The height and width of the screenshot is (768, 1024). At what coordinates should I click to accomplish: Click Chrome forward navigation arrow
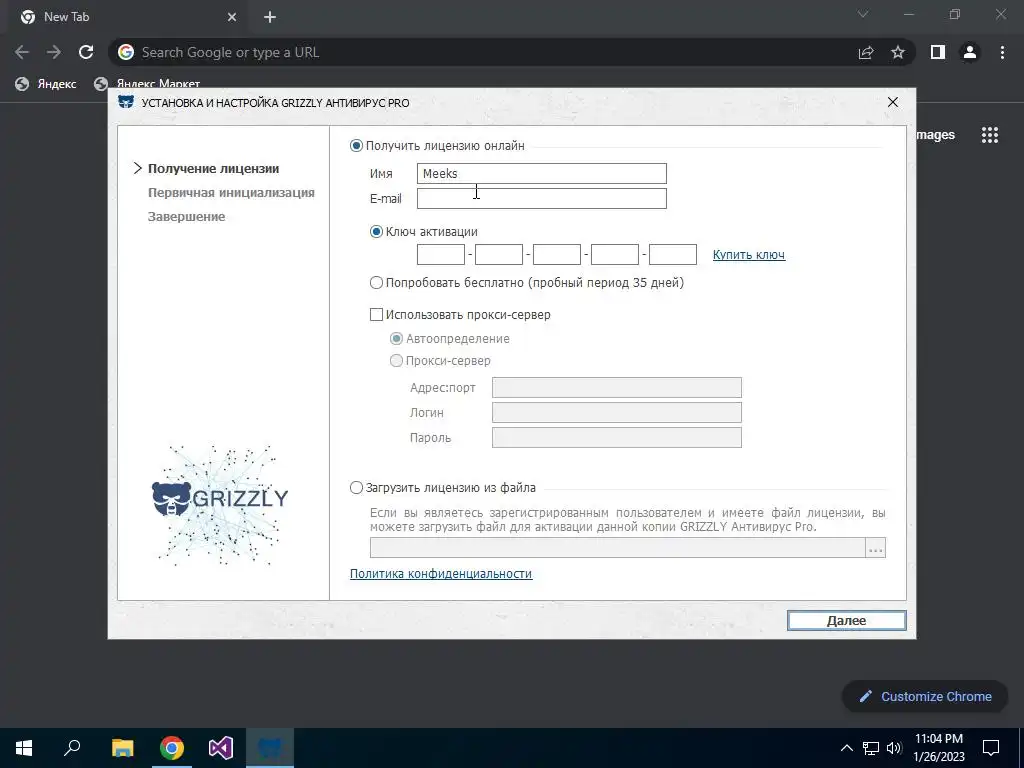(x=54, y=52)
